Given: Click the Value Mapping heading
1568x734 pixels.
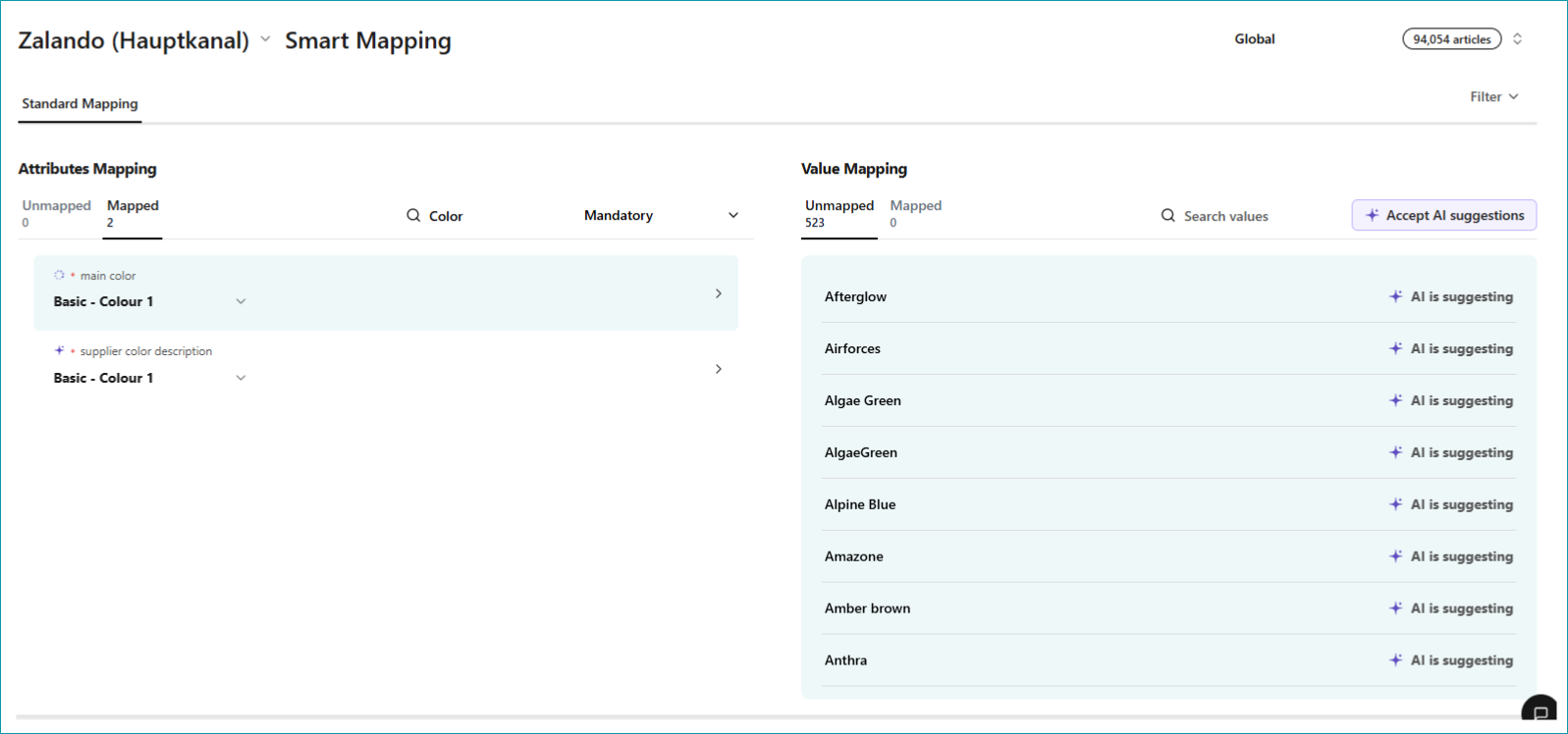Looking at the screenshot, I should pyautogui.click(x=854, y=169).
